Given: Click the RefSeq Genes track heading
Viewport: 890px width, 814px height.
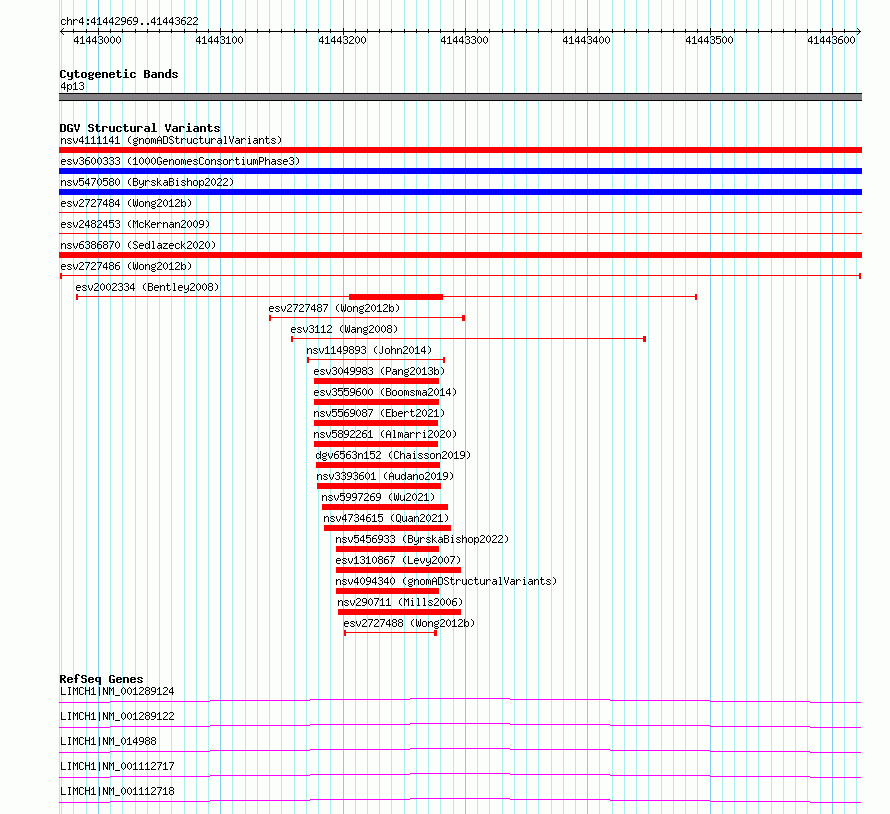Looking at the screenshot, I should pyautogui.click(x=101, y=679).
